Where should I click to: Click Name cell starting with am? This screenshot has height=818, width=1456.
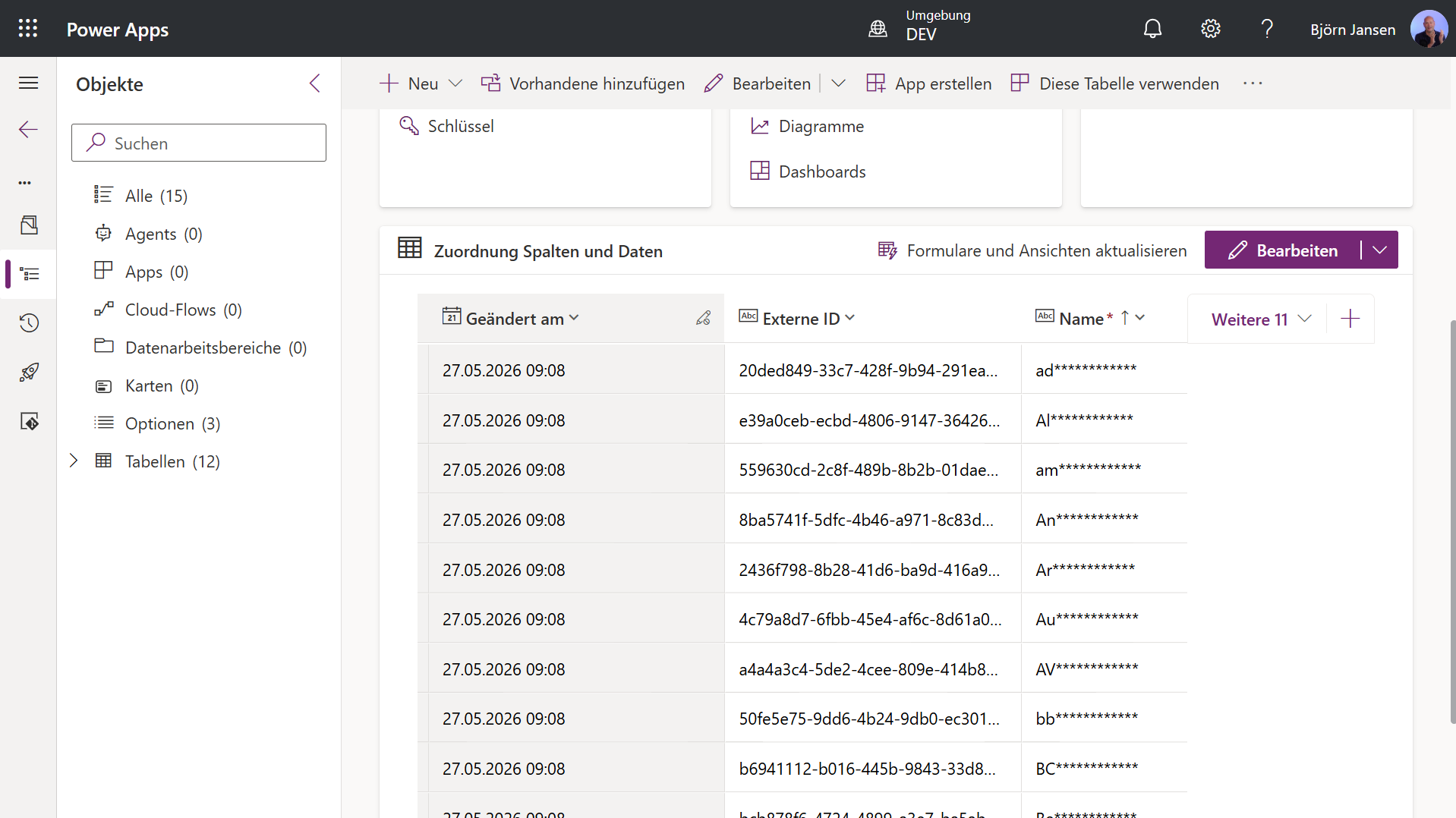[1105, 470]
